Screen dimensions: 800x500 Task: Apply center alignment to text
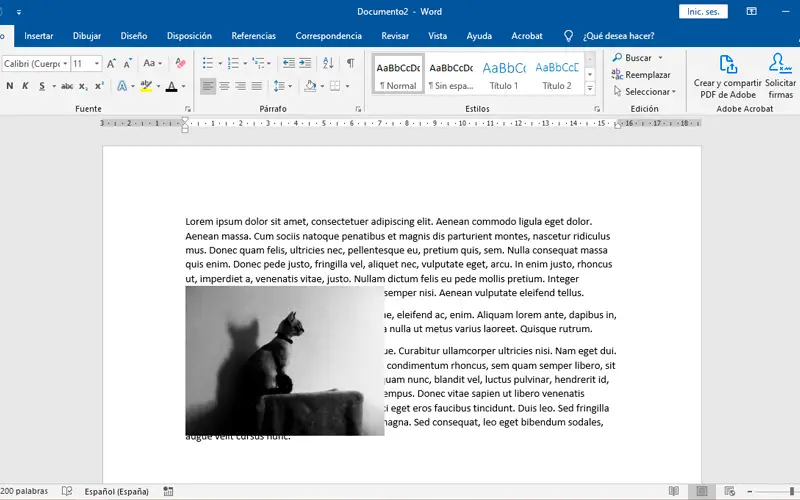point(224,87)
